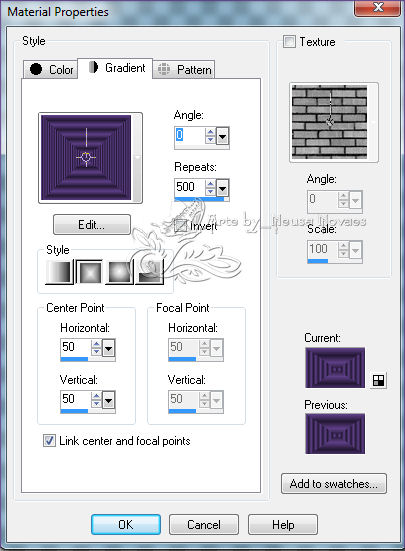Select the radial gradient style icon
Screen dimensions: 405x551
[x=150, y=271]
